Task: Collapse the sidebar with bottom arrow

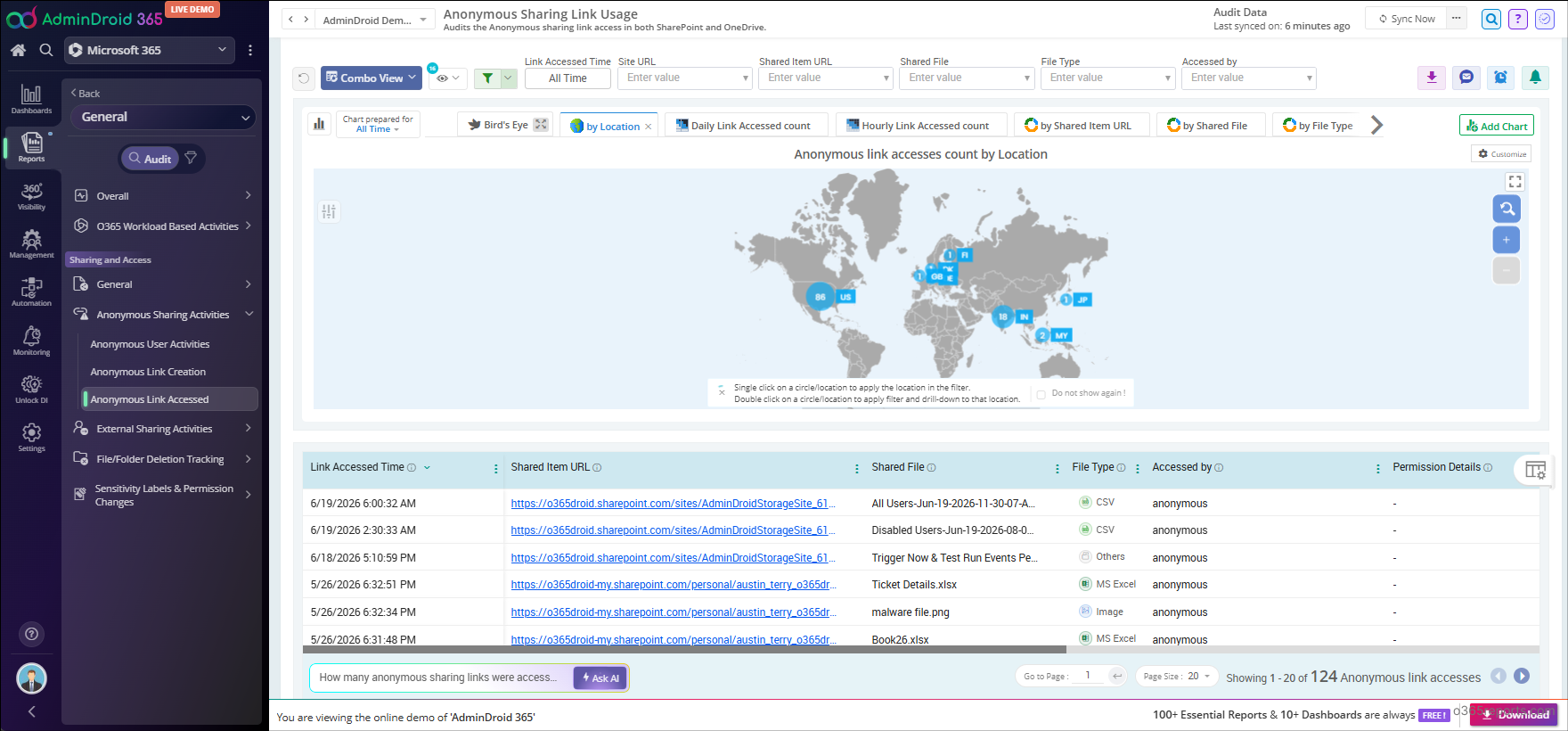Action: pyautogui.click(x=31, y=711)
